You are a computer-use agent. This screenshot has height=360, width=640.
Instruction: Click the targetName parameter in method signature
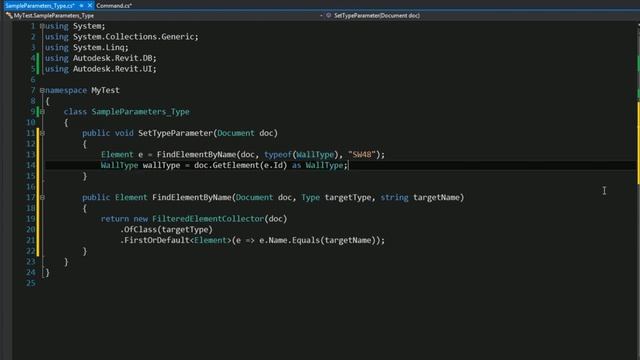point(436,197)
